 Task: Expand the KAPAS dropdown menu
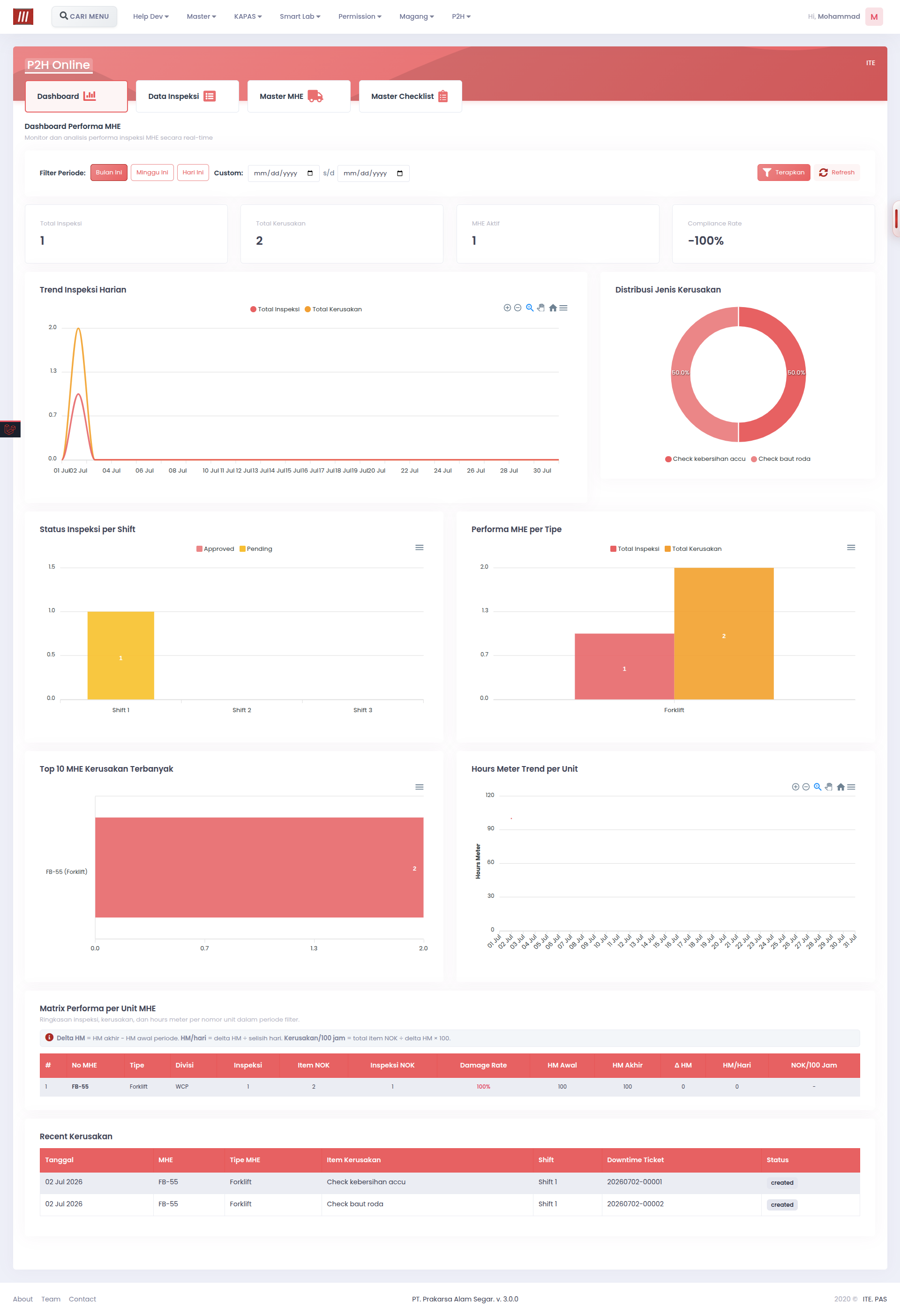coord(248,16)
